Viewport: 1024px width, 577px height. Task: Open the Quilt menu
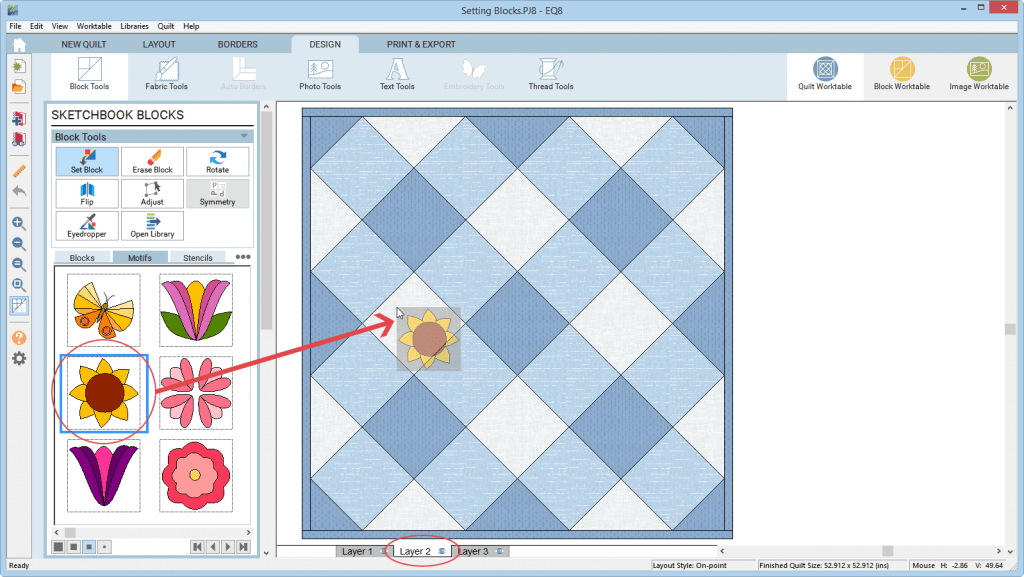point(166,26)
